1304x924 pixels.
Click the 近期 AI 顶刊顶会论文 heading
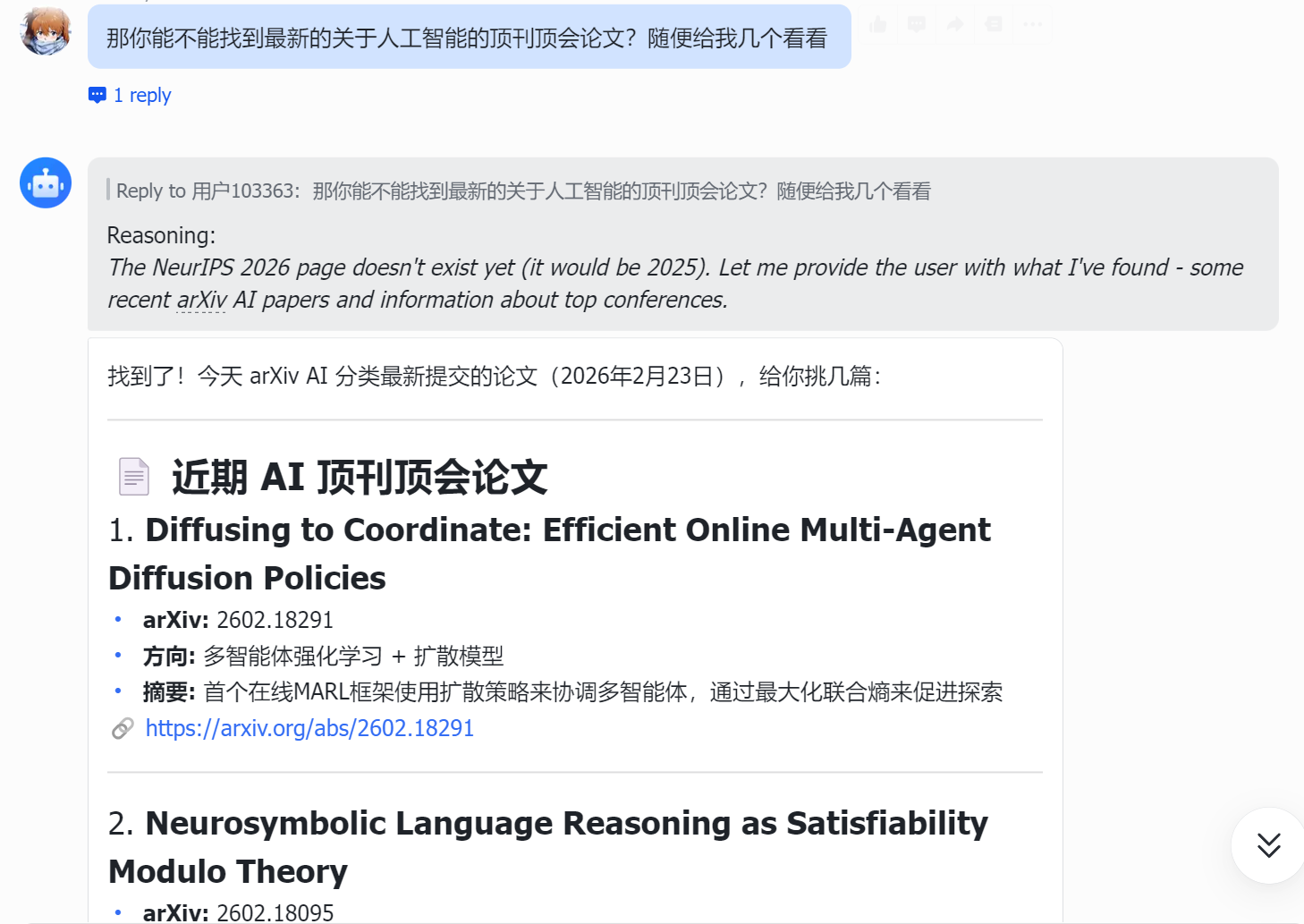(360, 477)
